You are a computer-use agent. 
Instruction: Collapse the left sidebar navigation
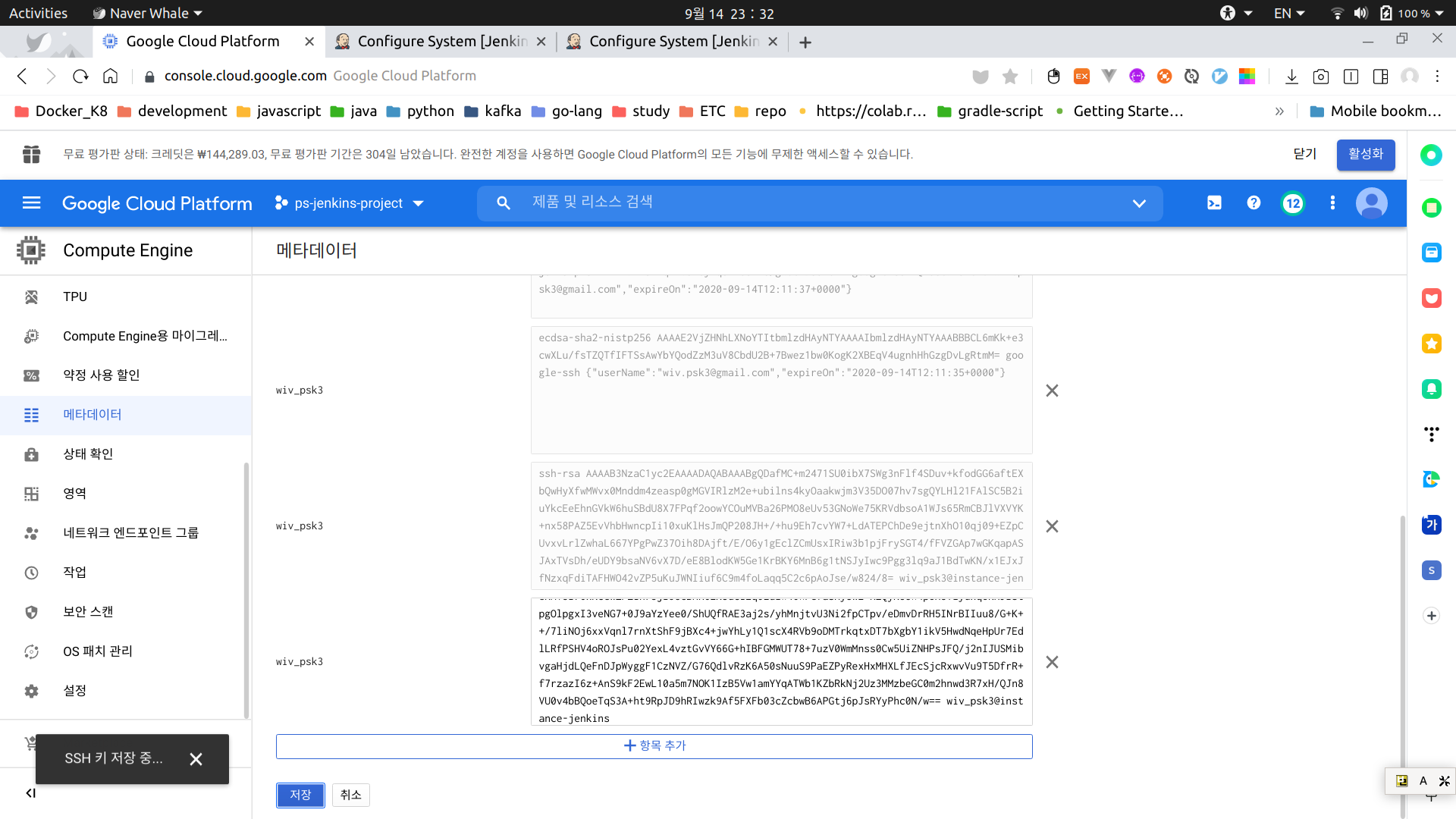click(x=30, y=793)
